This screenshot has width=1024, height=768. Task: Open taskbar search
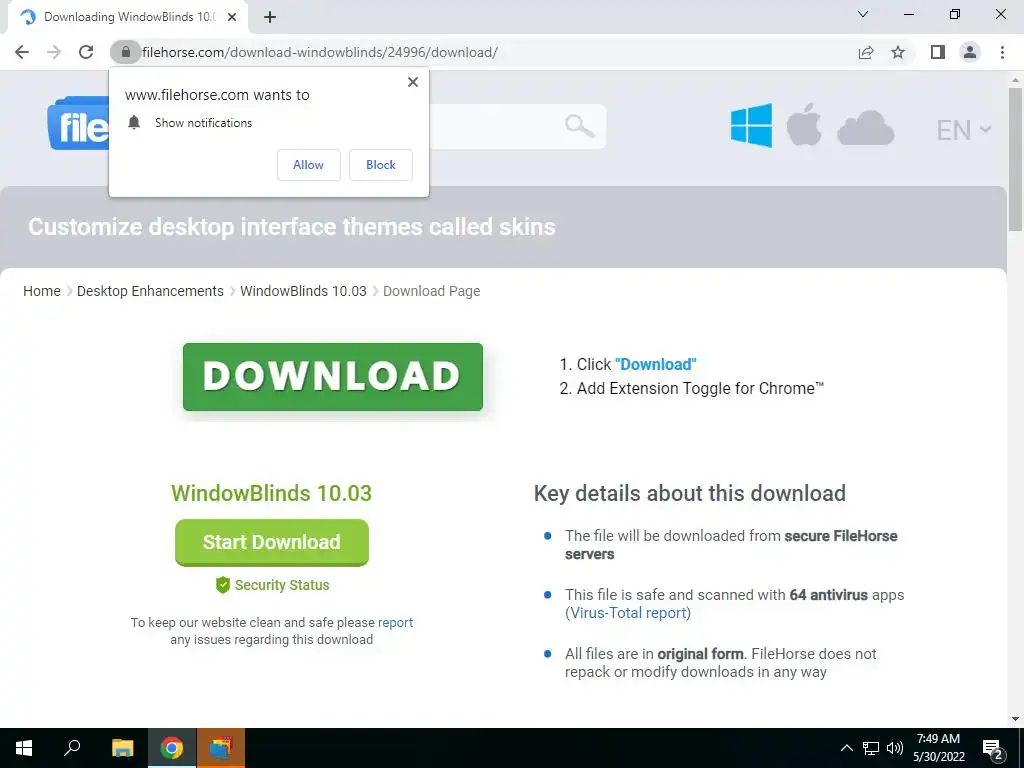(x=72, y=748)
